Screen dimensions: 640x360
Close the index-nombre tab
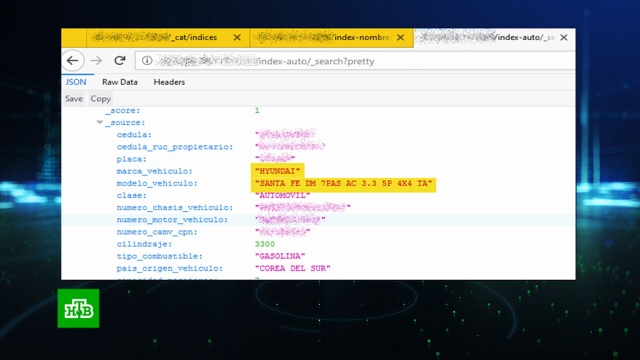400,38
